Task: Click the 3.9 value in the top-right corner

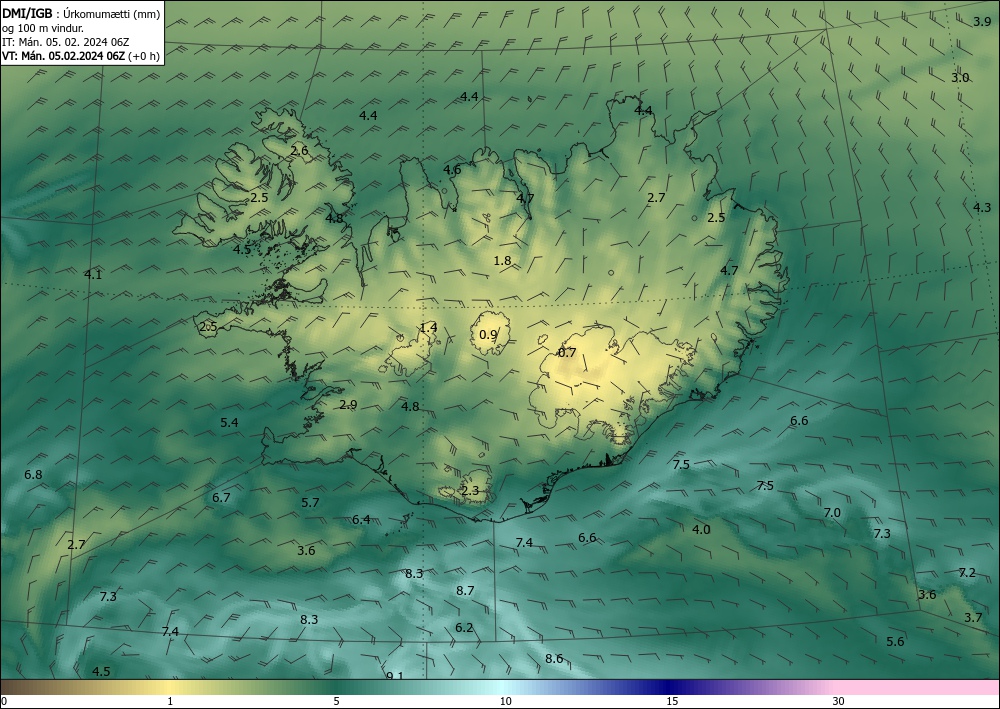Action: pyautogui.click(x=982, y=22)
